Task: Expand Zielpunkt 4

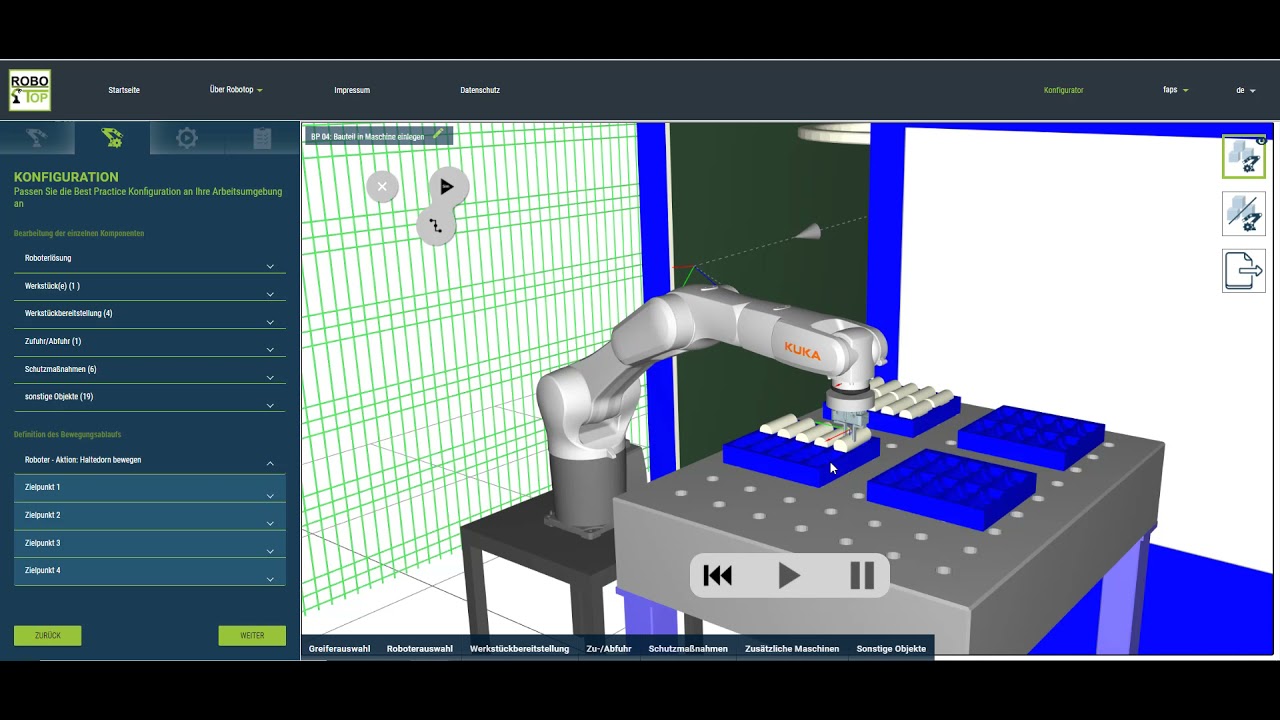Action: [x=150, y=572]
